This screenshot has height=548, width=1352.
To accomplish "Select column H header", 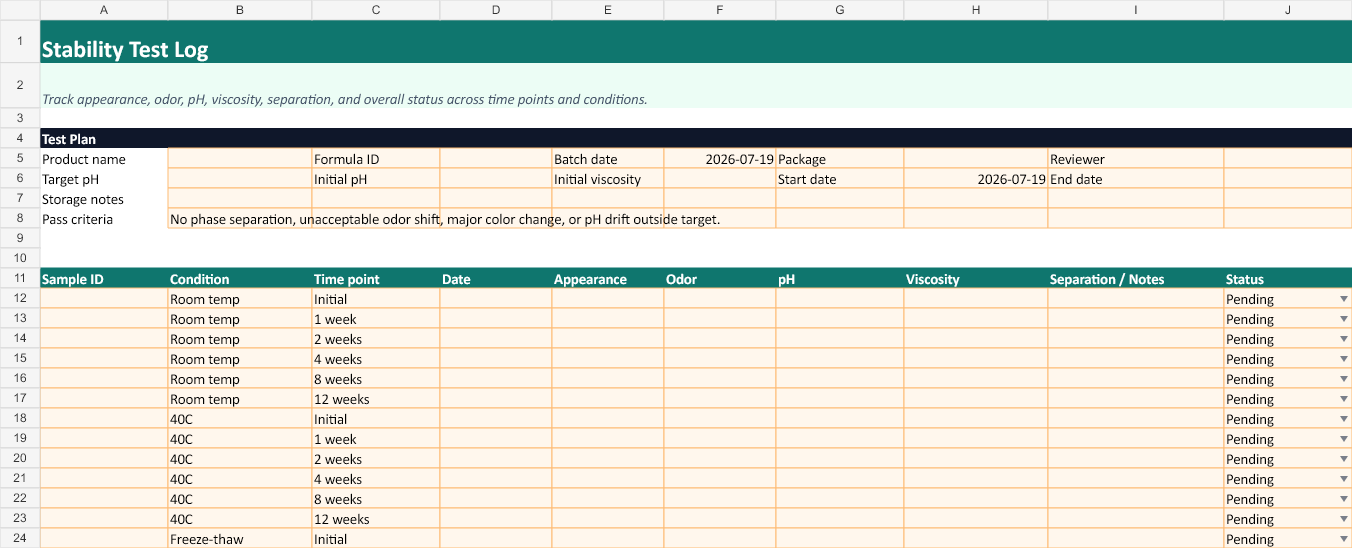I will 976,10.
